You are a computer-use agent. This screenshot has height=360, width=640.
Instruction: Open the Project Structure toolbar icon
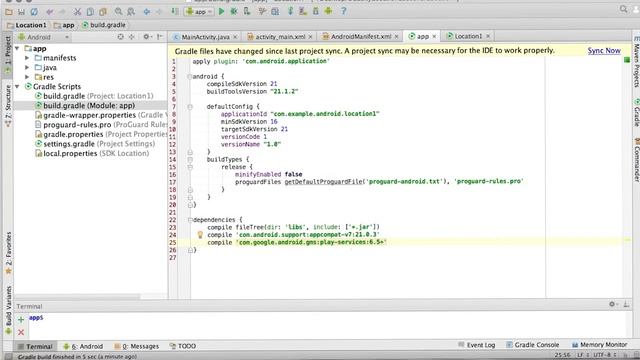click(x=275, y=11)
